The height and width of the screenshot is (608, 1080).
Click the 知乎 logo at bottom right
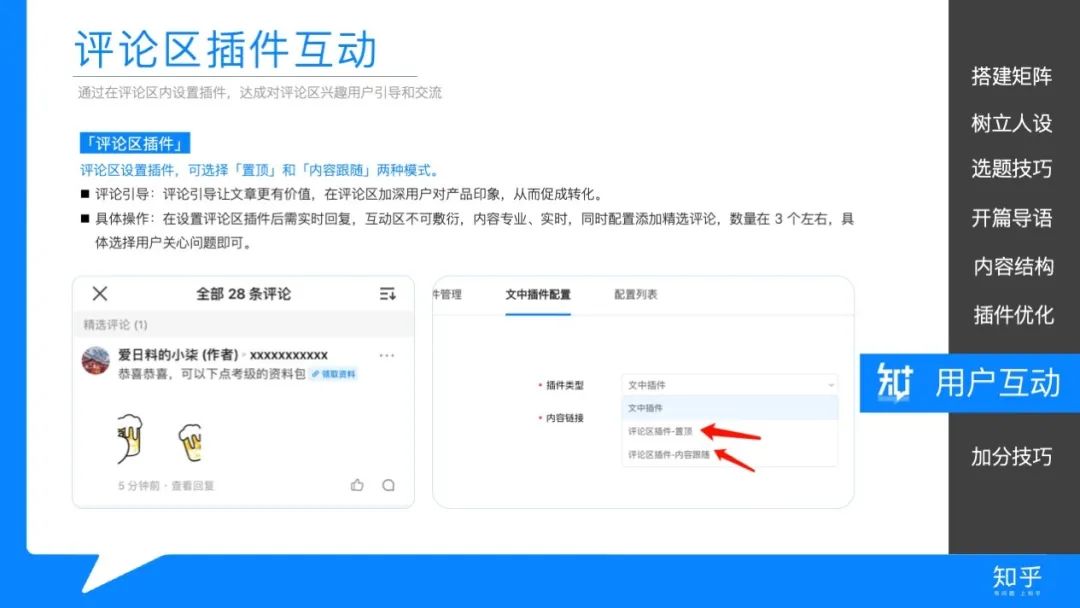coord(1017,580)
